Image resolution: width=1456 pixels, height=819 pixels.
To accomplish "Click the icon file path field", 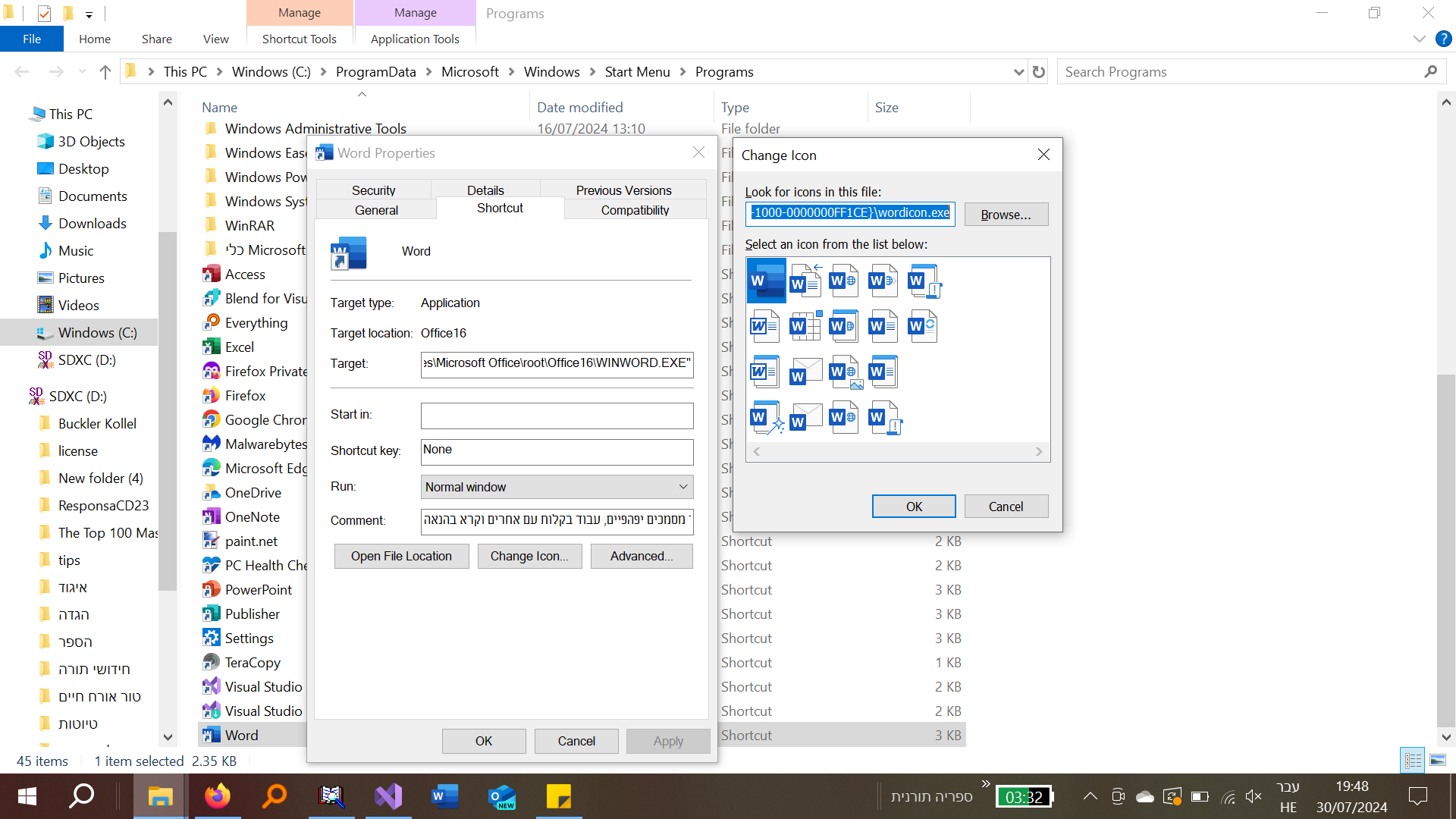I will 850,213.
